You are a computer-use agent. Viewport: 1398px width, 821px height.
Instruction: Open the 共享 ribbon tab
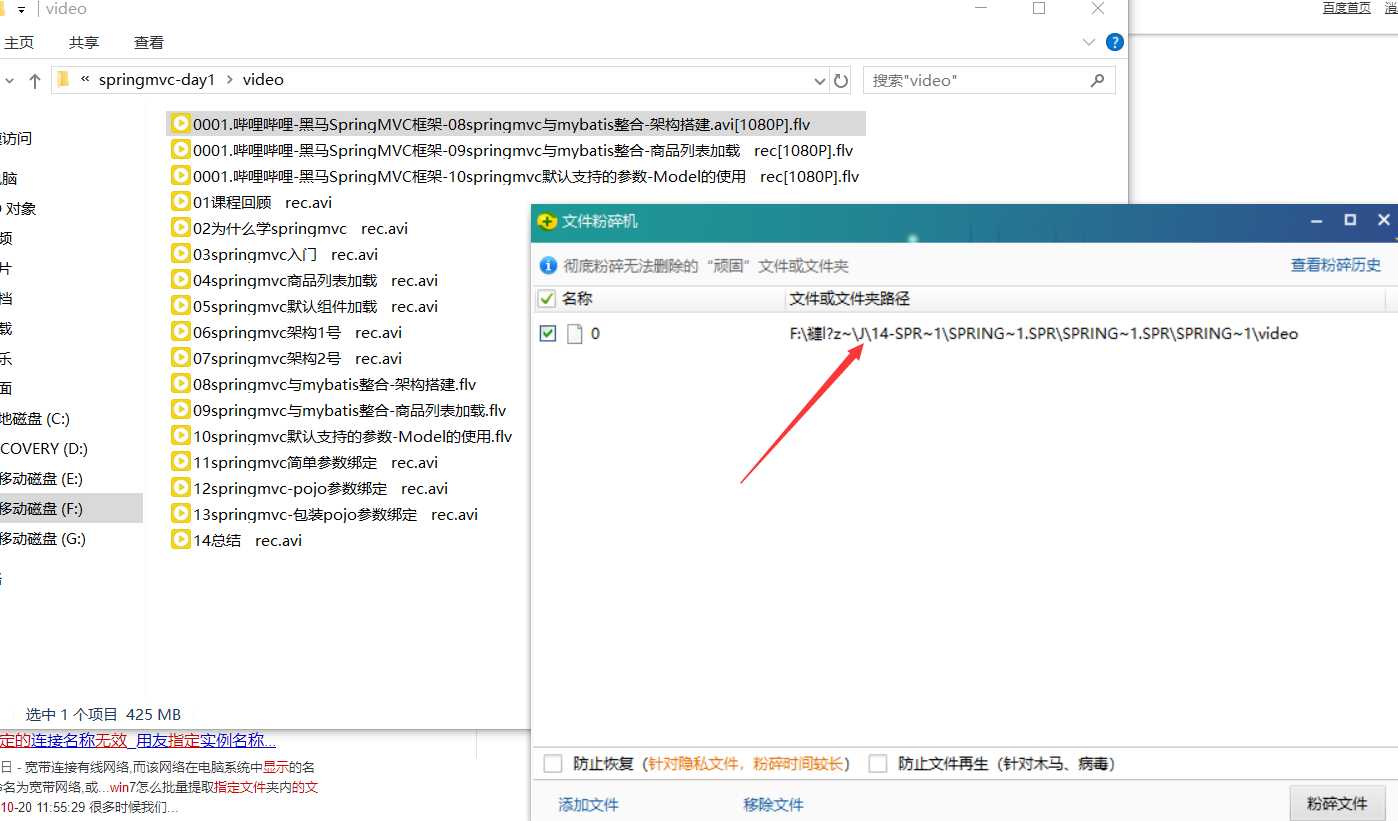84,43
